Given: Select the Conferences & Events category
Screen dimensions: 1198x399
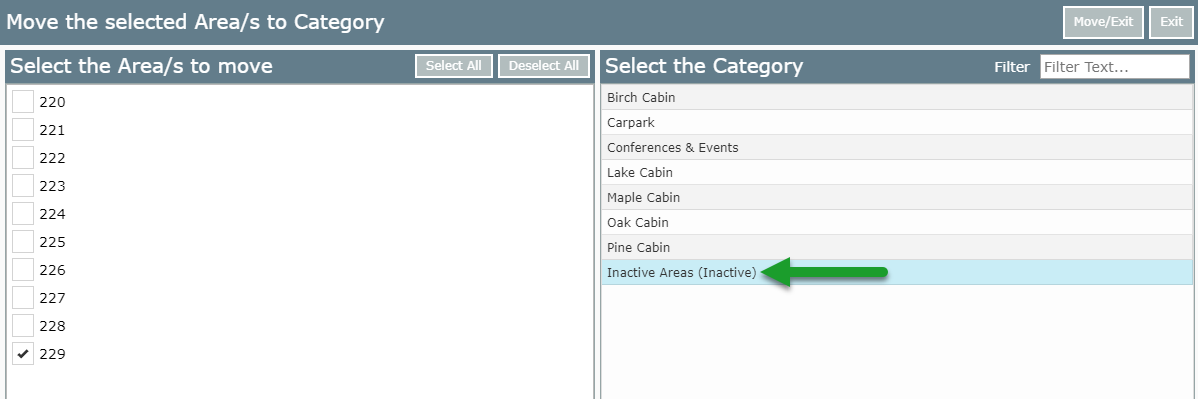Looking at the screenshot, I should [x=896, y=147].
